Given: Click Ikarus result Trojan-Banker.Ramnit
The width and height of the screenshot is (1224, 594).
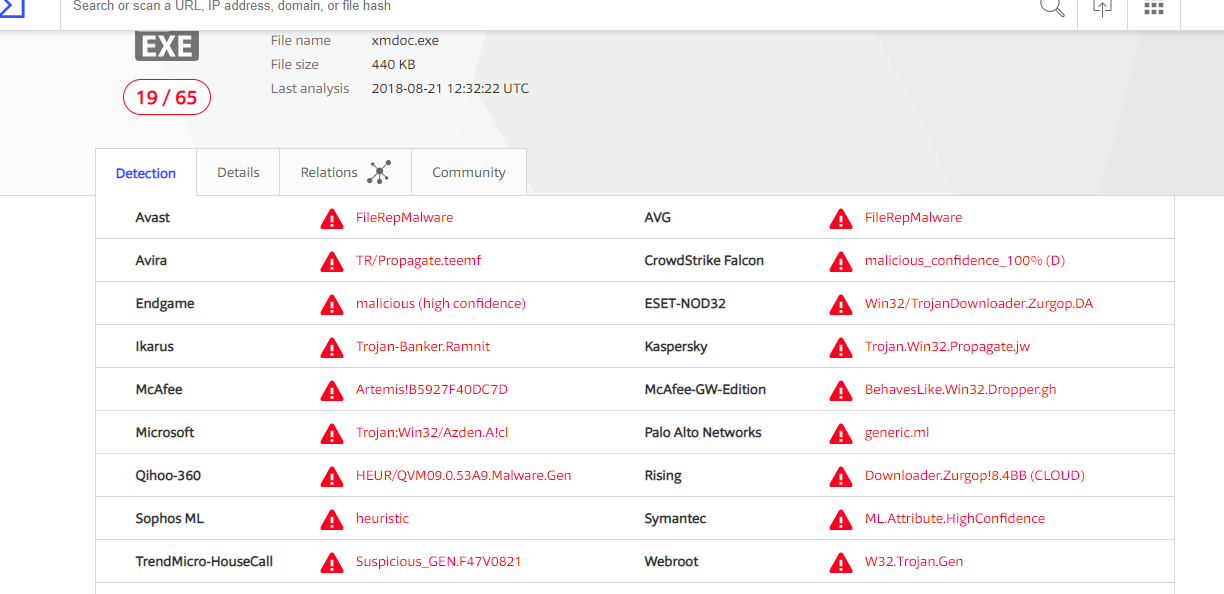Looking at the screenshot, I should [x=423, y=347].
